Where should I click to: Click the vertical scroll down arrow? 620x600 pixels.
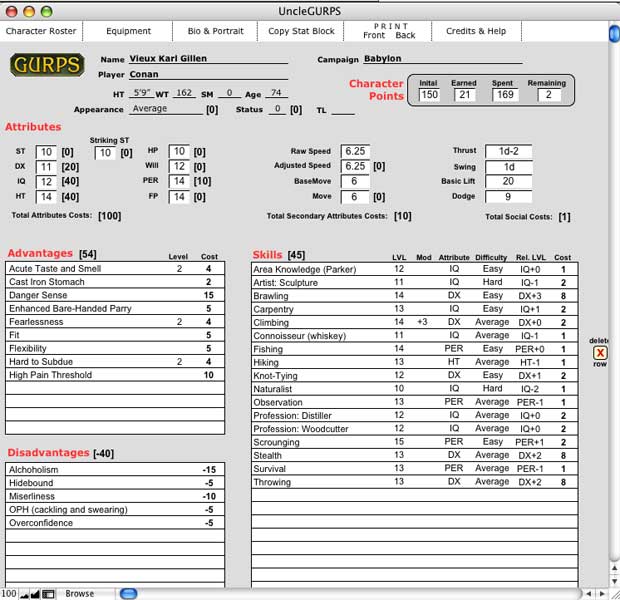(x=614, y=581)
